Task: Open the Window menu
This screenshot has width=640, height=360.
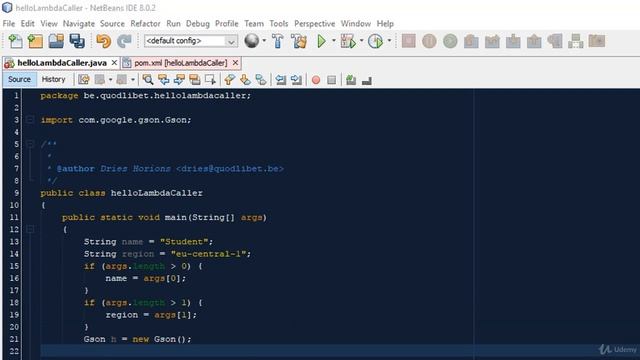Action: 356,24
